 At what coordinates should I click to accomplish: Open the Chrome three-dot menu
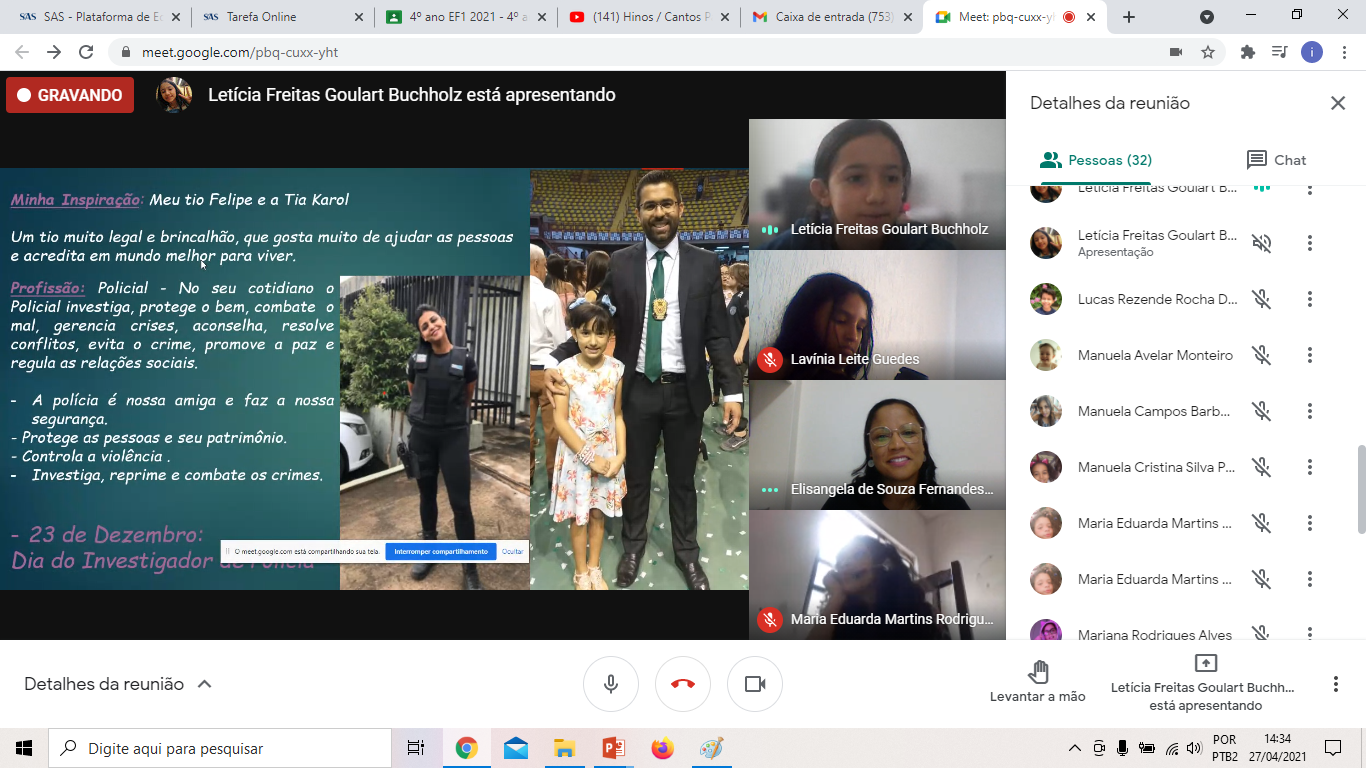(x=1343, y=52)
